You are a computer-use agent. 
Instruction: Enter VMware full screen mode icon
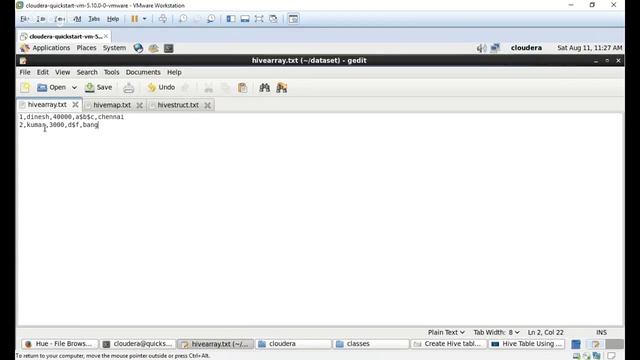259,19
